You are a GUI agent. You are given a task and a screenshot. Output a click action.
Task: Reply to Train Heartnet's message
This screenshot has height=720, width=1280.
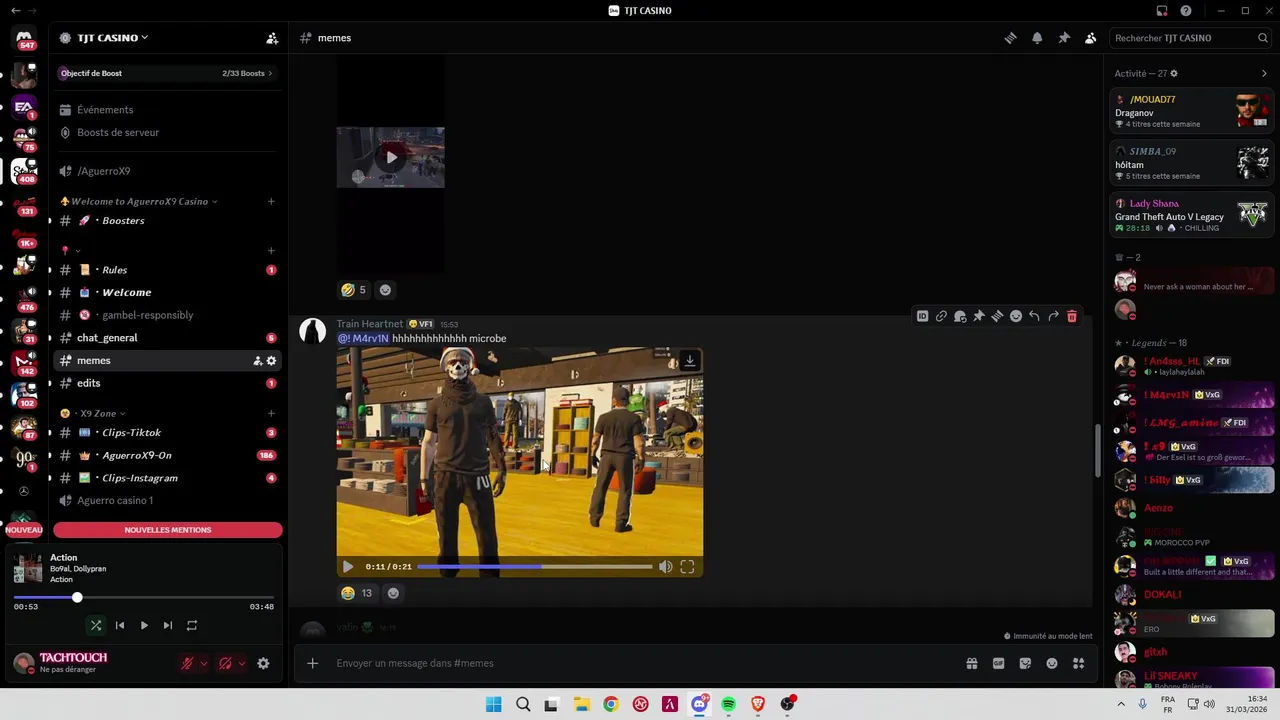point(1034,316)
